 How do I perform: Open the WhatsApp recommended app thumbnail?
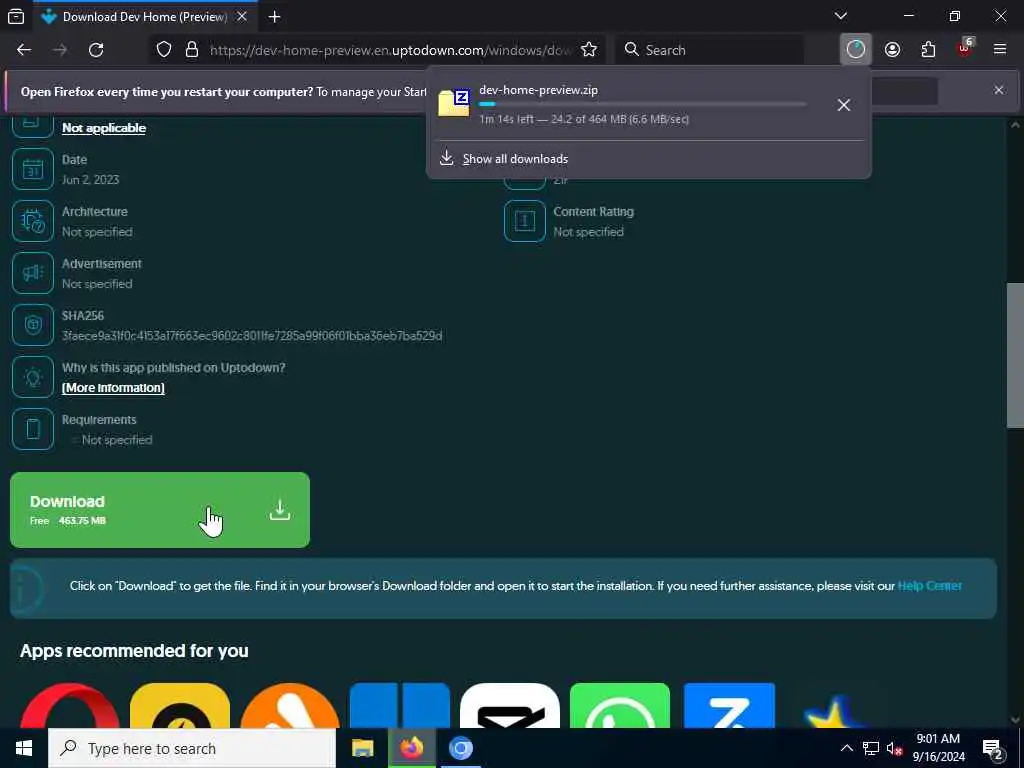click(x=620, y=705)
